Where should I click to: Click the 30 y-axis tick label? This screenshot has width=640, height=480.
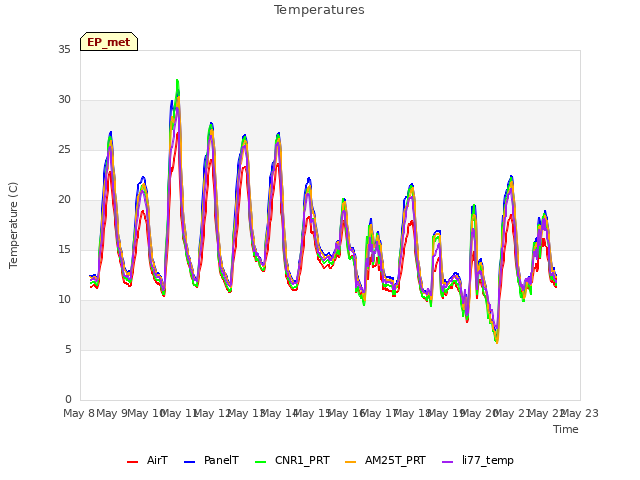64,100
